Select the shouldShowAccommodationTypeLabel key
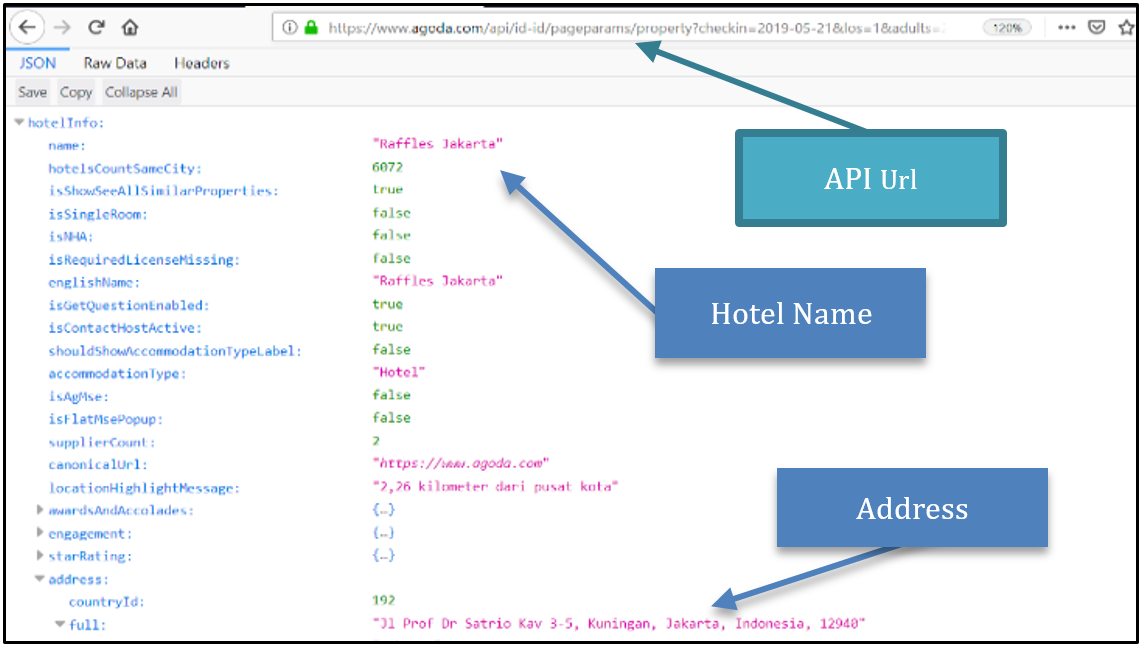 coord(175,351)
